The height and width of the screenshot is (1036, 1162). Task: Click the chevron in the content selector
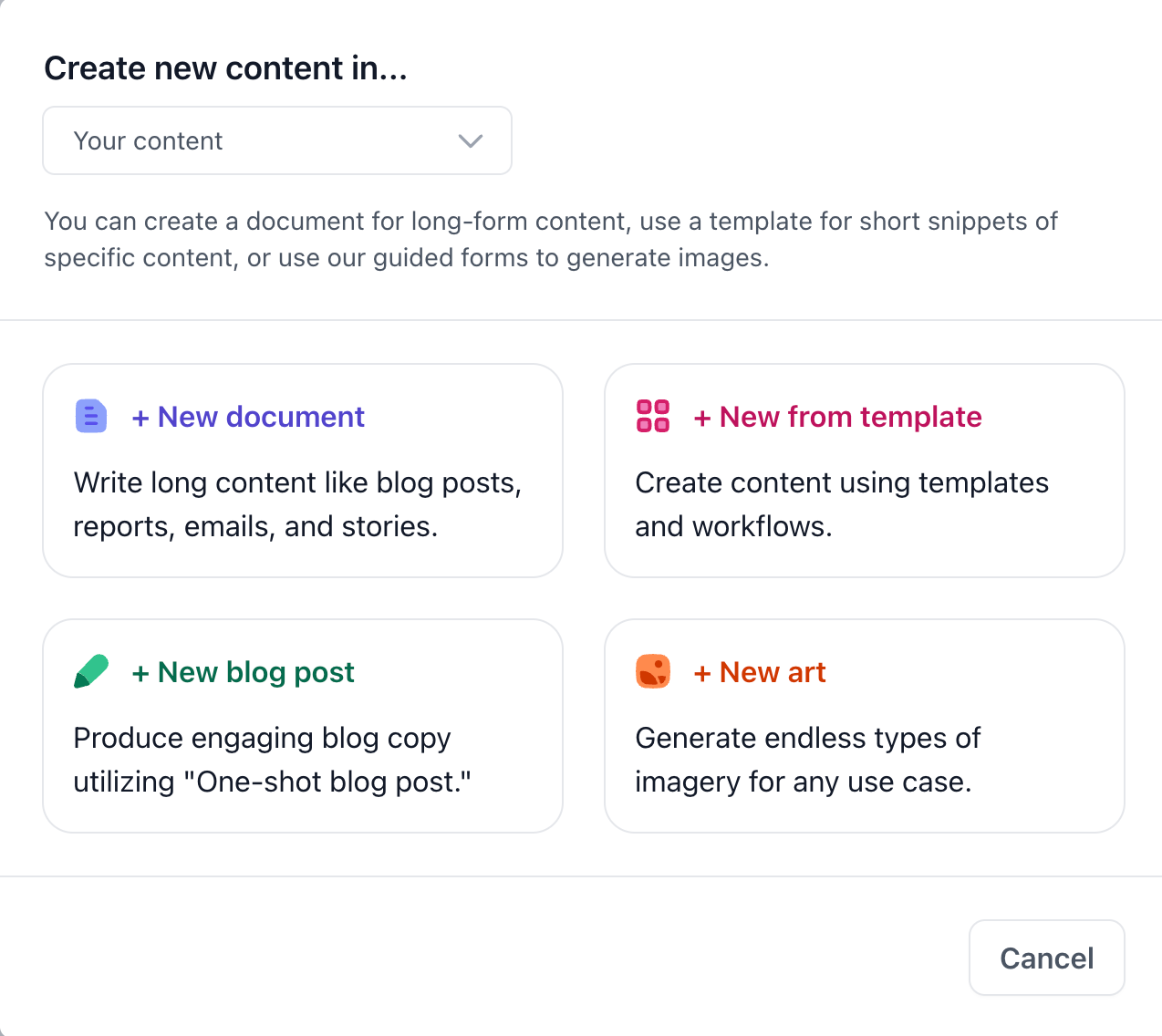coord(470,140)
